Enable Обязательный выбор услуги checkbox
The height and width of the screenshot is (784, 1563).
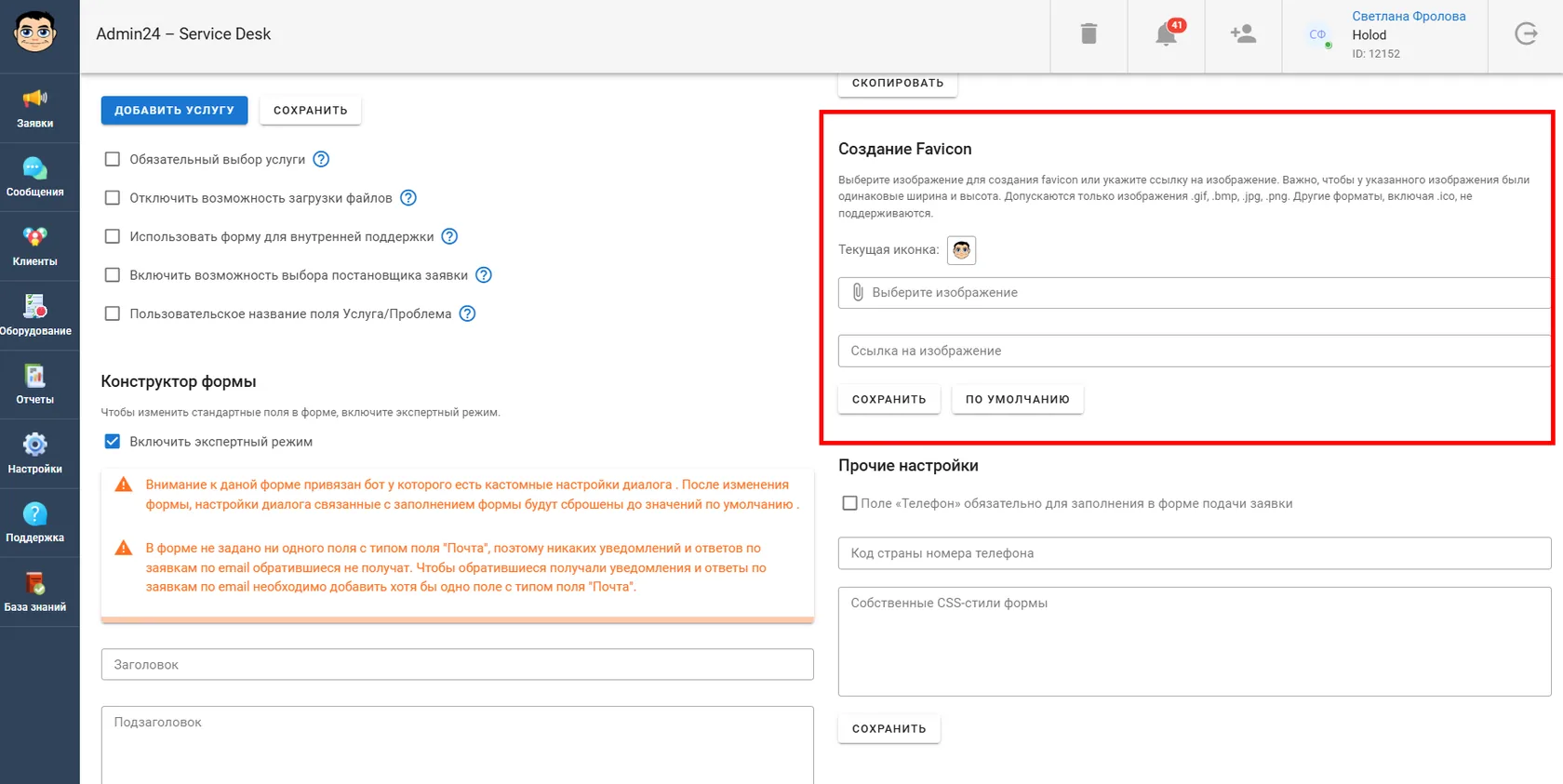[x=113, y=159]
